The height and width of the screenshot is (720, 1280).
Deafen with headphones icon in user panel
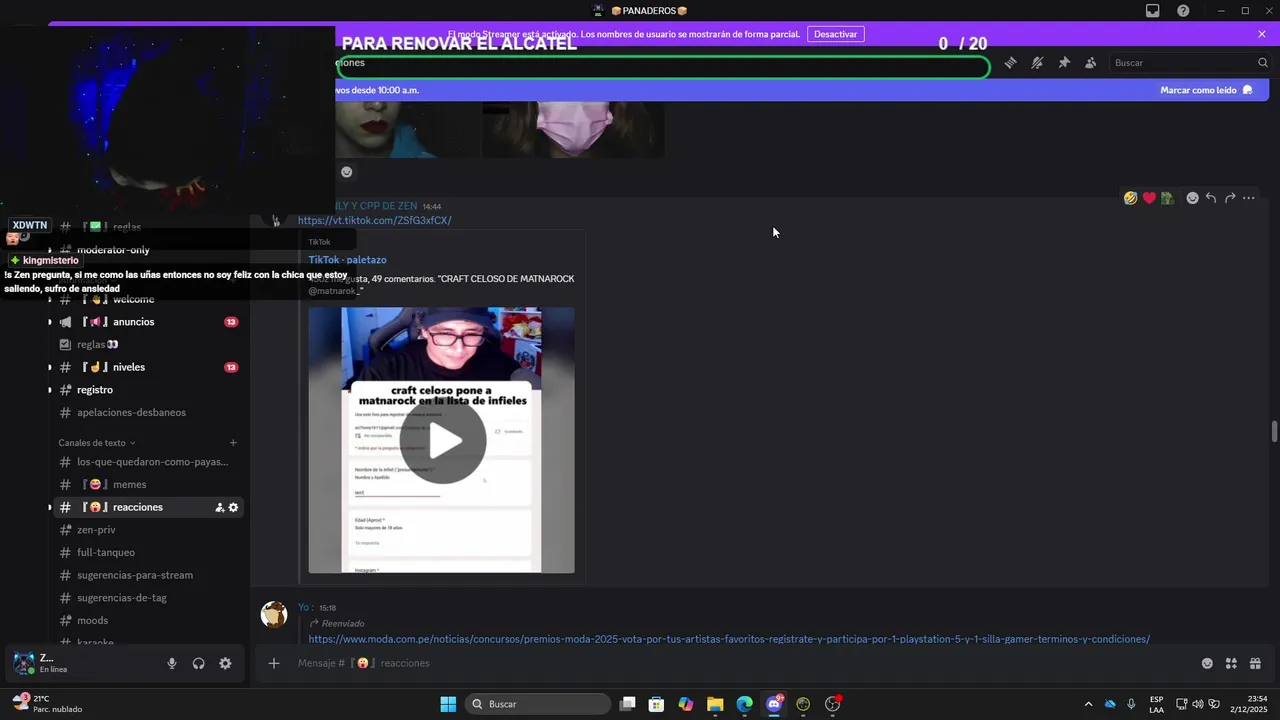199,663
